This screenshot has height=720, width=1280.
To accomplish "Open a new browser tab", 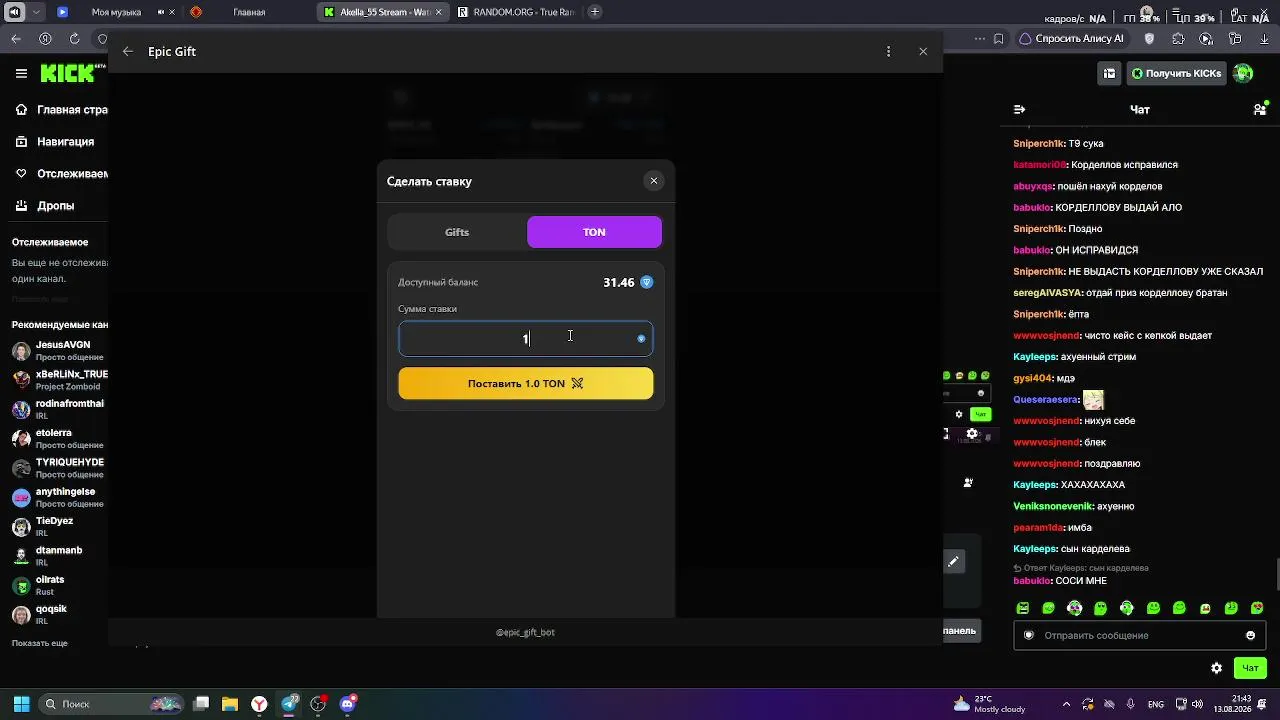I will click(x=595, y=12).
